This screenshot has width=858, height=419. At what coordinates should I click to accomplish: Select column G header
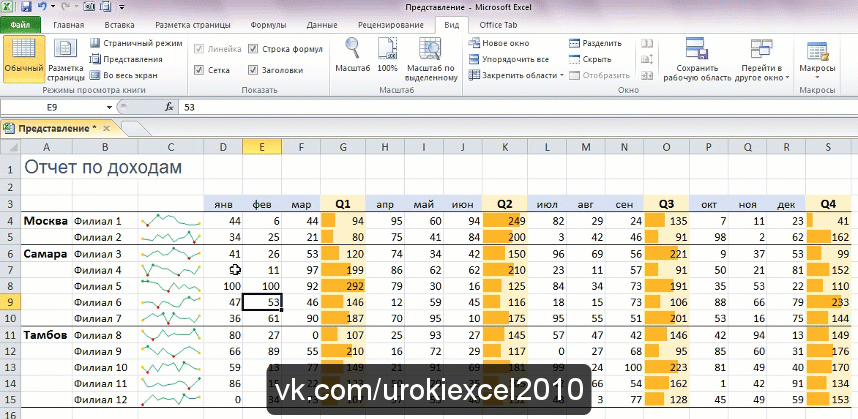tap(343, 147)
